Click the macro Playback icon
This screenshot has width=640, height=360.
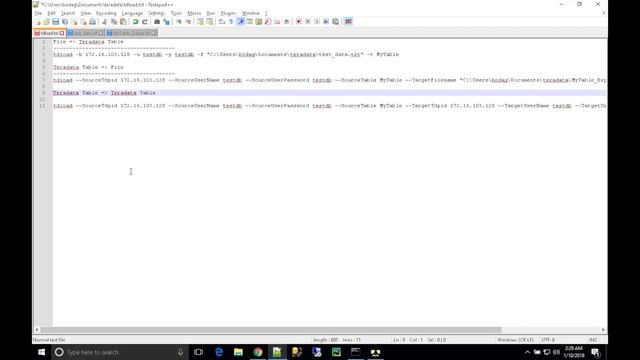click(x=317, y=22)
